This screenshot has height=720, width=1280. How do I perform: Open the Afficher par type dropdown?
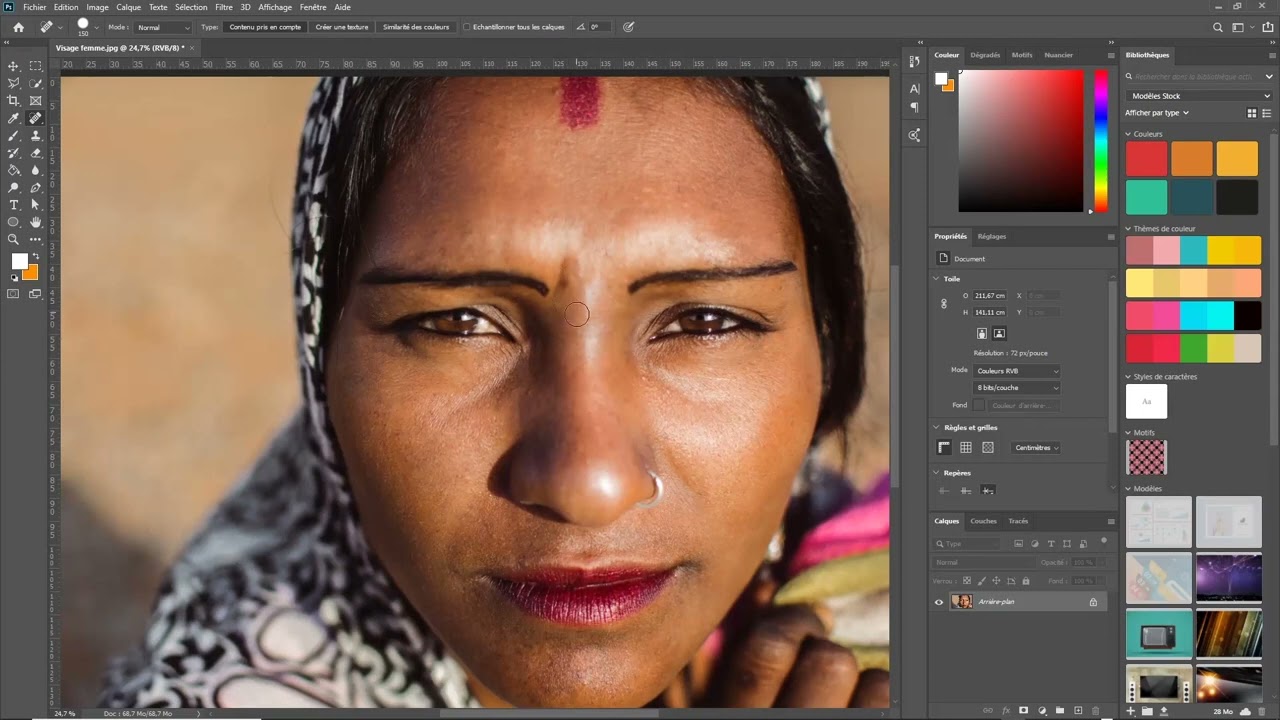[1157, 113]
